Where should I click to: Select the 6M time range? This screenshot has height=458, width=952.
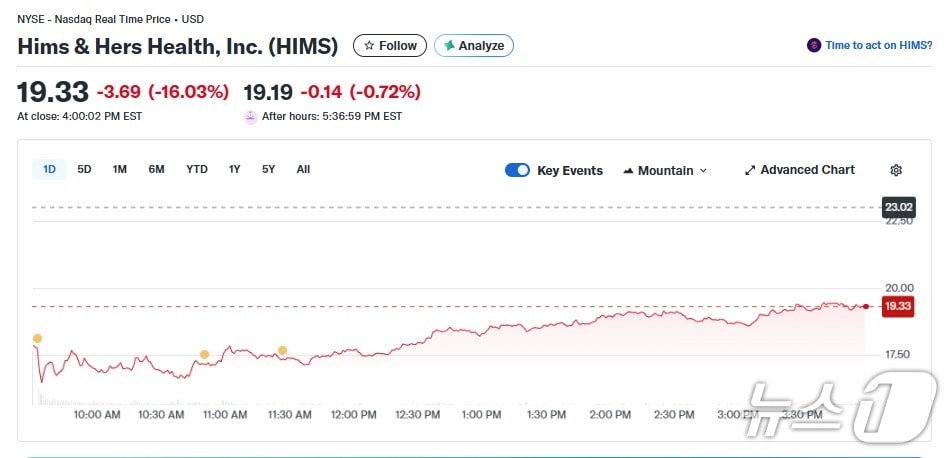(x=156, y=169)
